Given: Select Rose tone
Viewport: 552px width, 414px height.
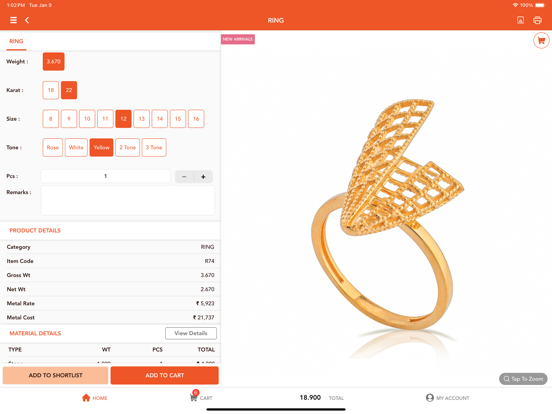Looking at the screenshot, I should (x=53, y=148).
